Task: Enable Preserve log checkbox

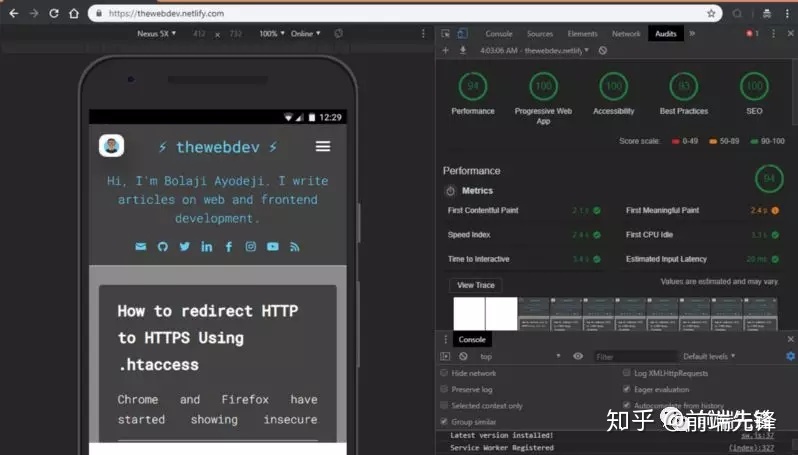Action: click(x=444, y=389)
